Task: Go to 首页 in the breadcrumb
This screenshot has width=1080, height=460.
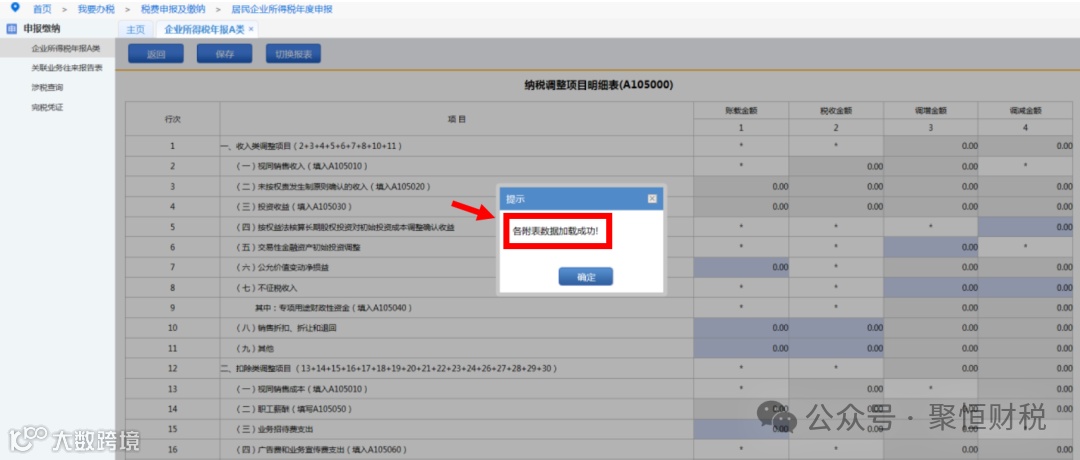Action: coord(42,9)
